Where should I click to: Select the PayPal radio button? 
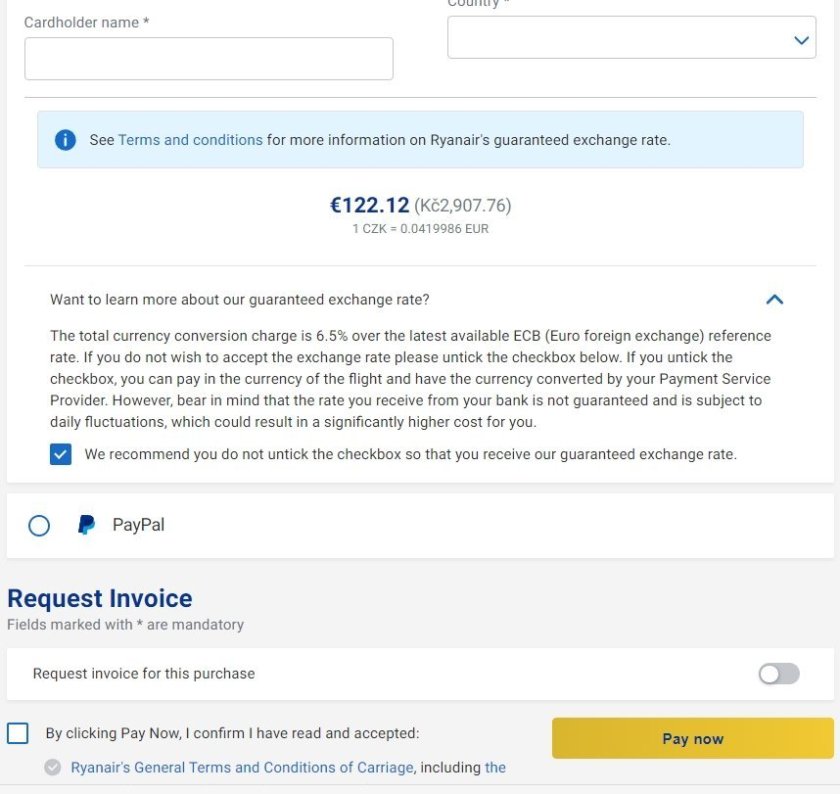click(x=39, y=525)
